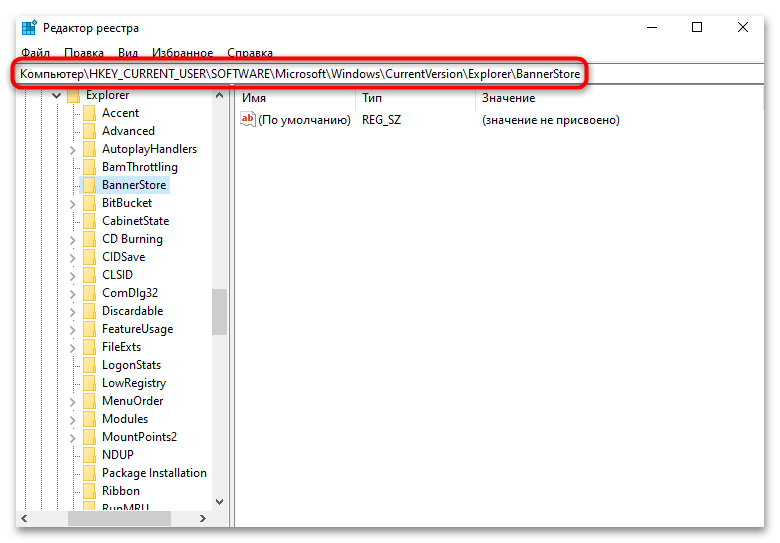
Task: Open the Файл menu
Action: click(35, 53)
